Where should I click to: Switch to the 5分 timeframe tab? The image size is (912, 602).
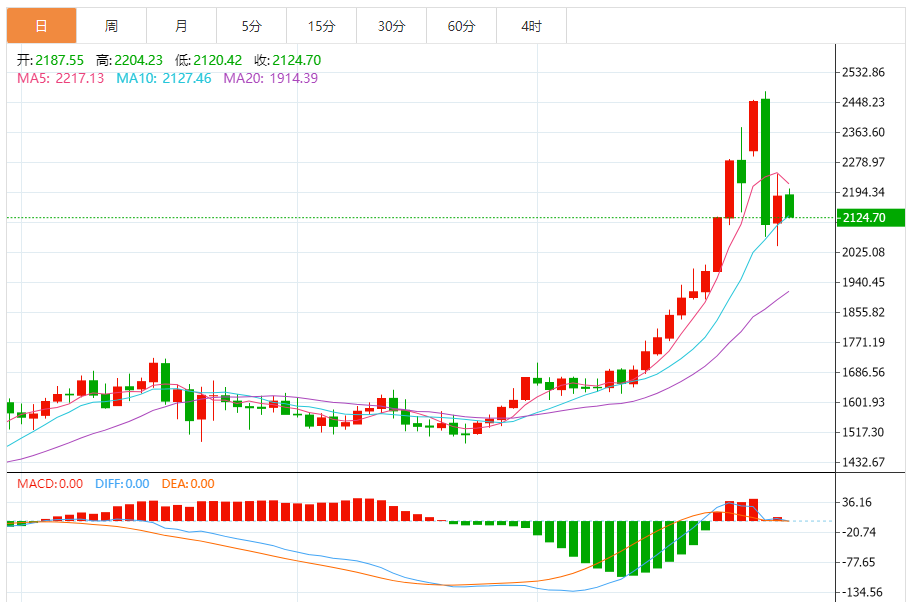[251, 26]
